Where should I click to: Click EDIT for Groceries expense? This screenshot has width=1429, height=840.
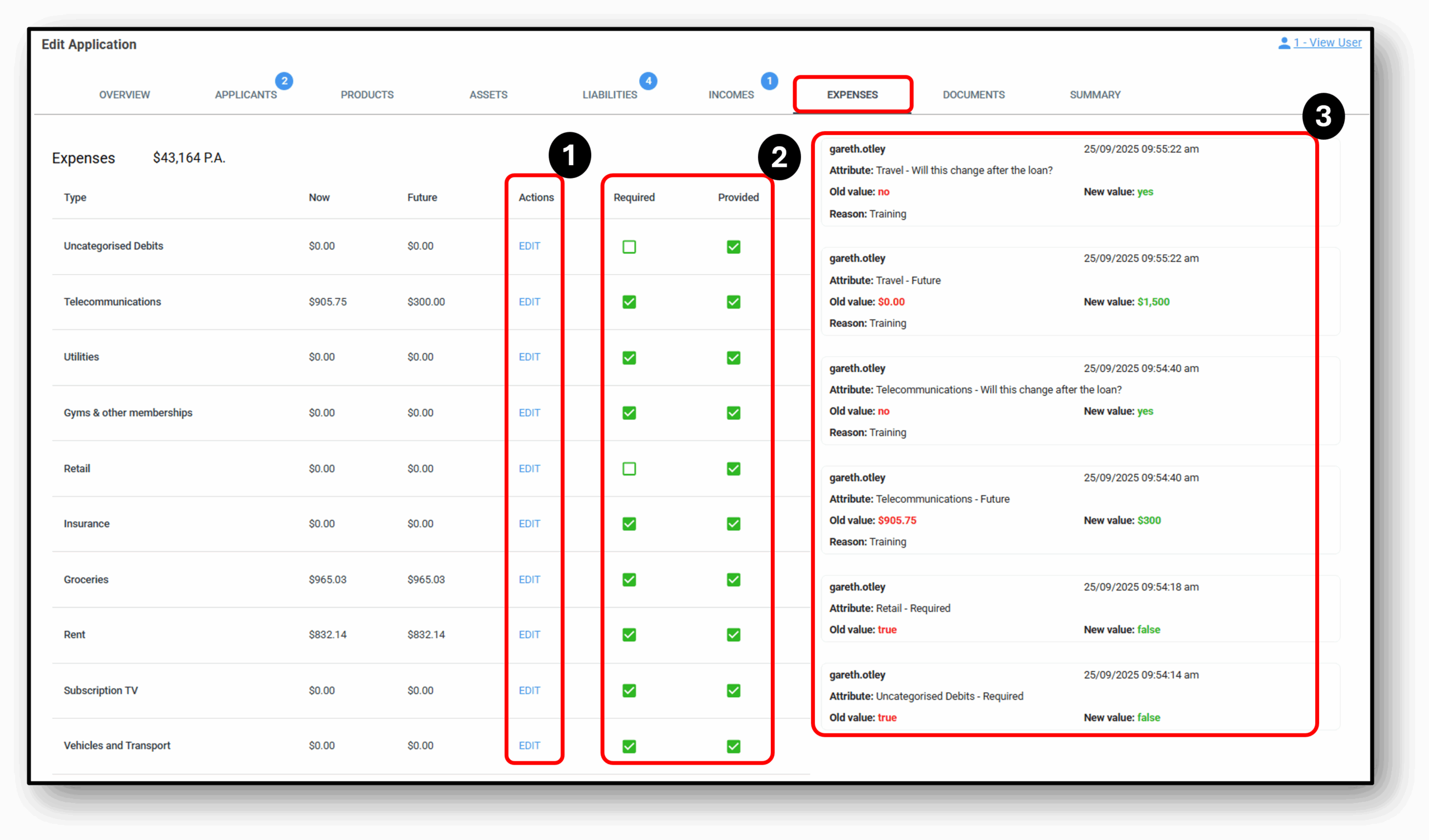point(529,580)
